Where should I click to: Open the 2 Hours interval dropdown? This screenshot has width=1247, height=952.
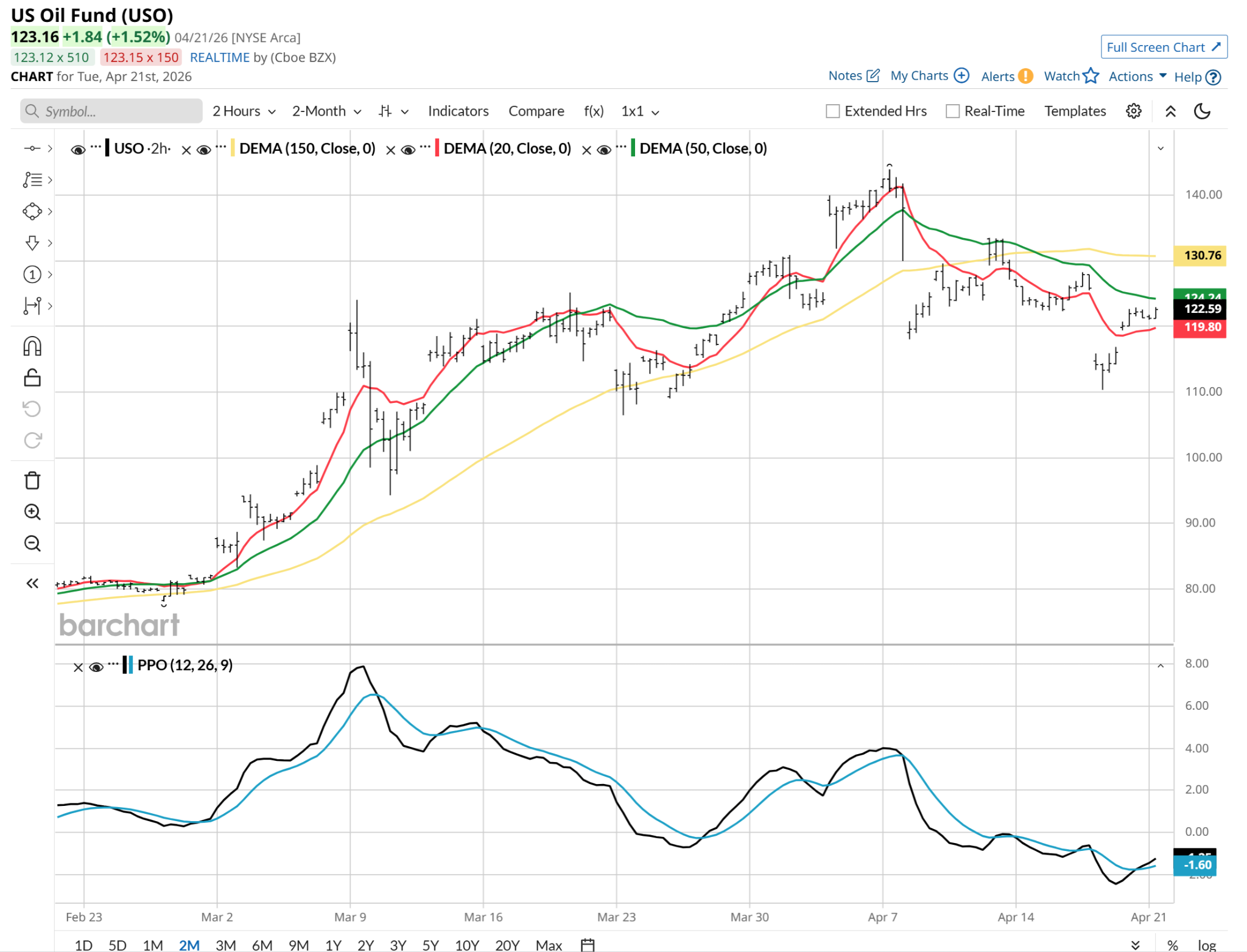point(244,111)
